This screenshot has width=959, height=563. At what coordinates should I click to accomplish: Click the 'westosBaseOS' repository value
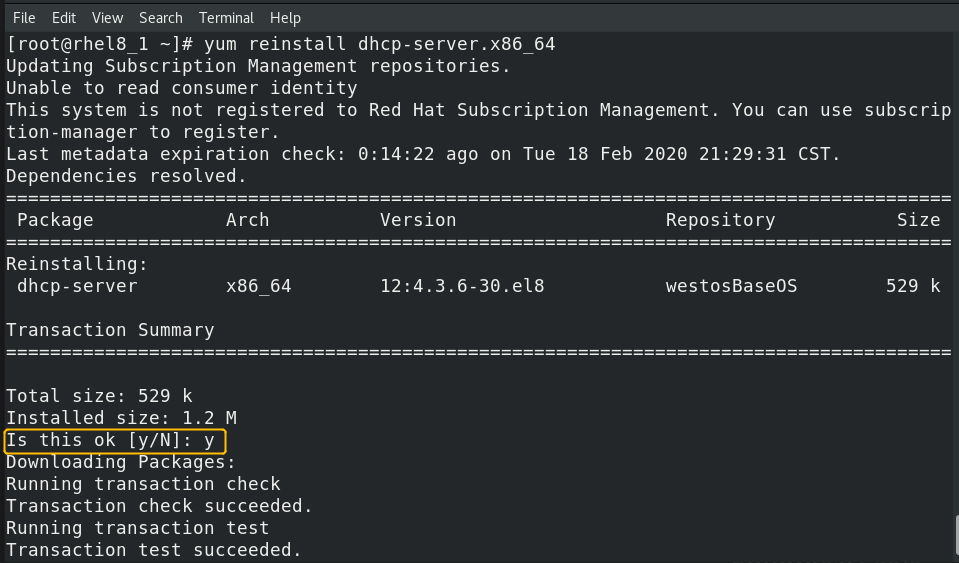[731, 286]
